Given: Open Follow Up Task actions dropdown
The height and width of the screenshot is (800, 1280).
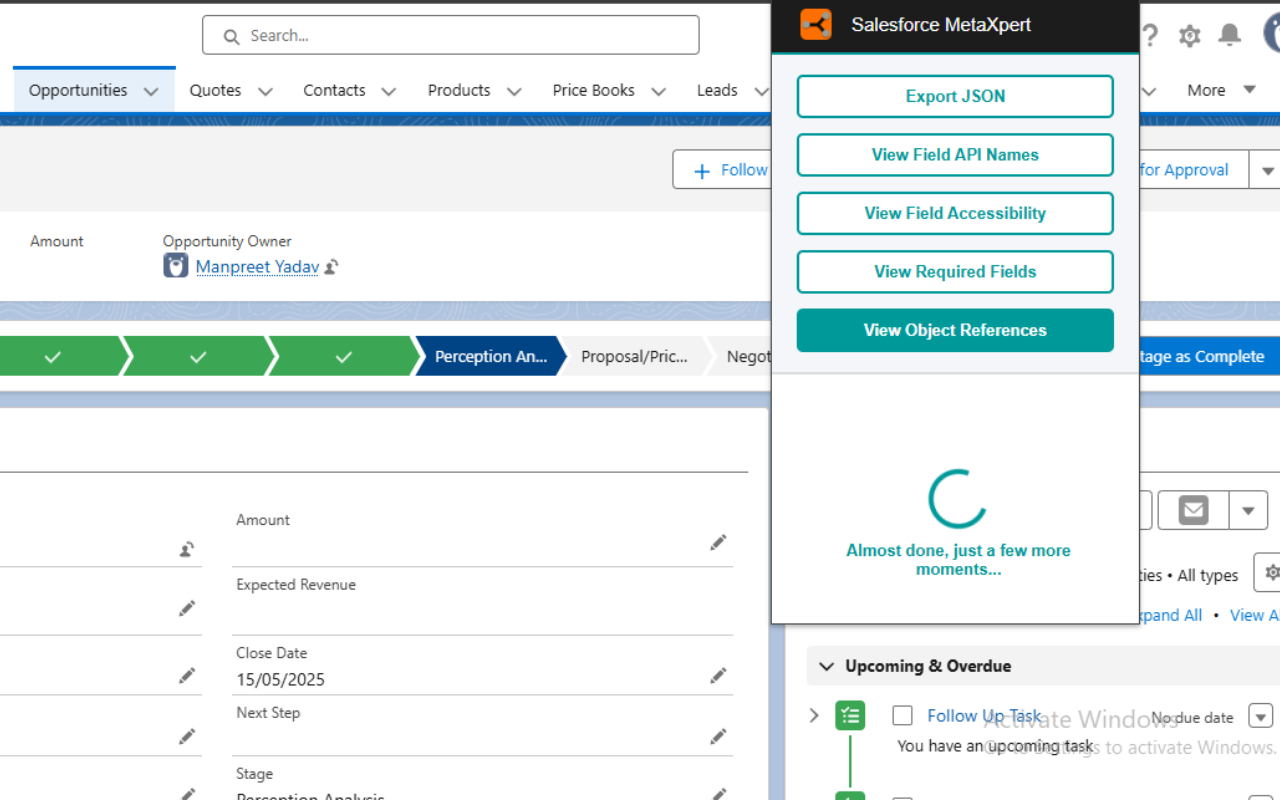Looking at the screenshot, I should coord(1261,716).
